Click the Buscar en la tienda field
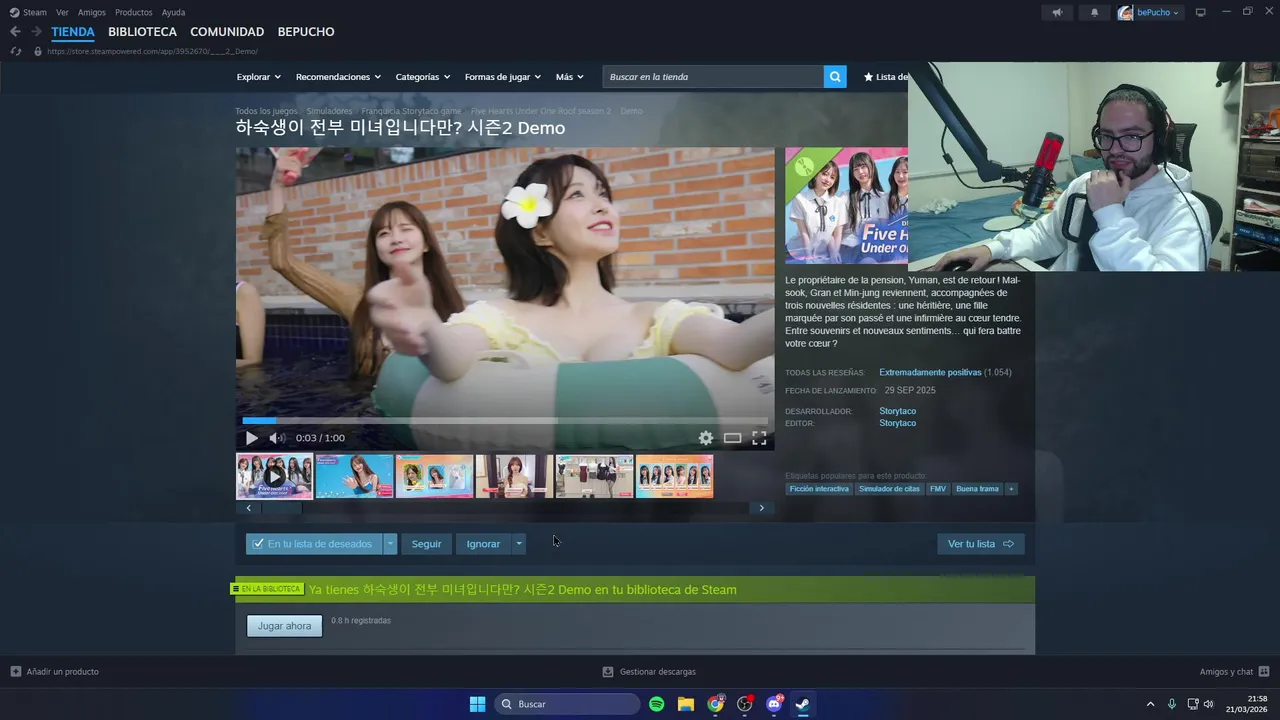Image resolution: width=1280 pixels, height=720 pixels. click(x=713, y=77)
